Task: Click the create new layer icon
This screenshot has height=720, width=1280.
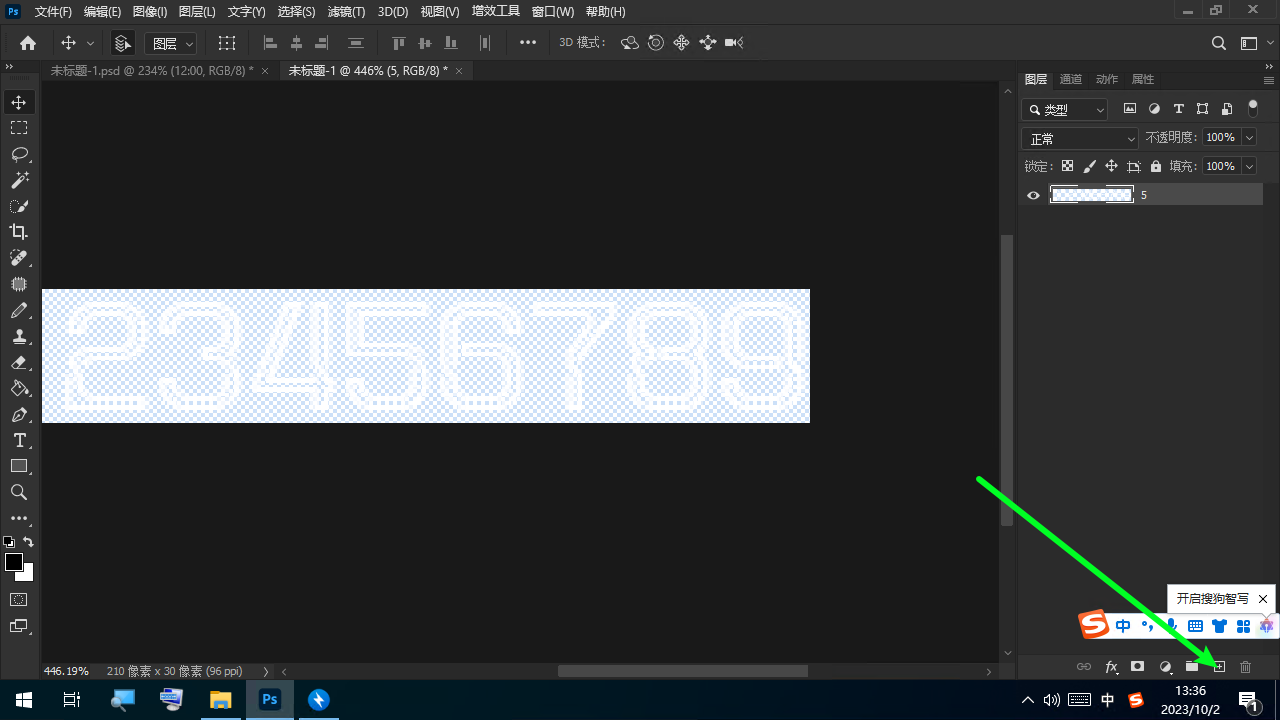Action: [1219, 667]
